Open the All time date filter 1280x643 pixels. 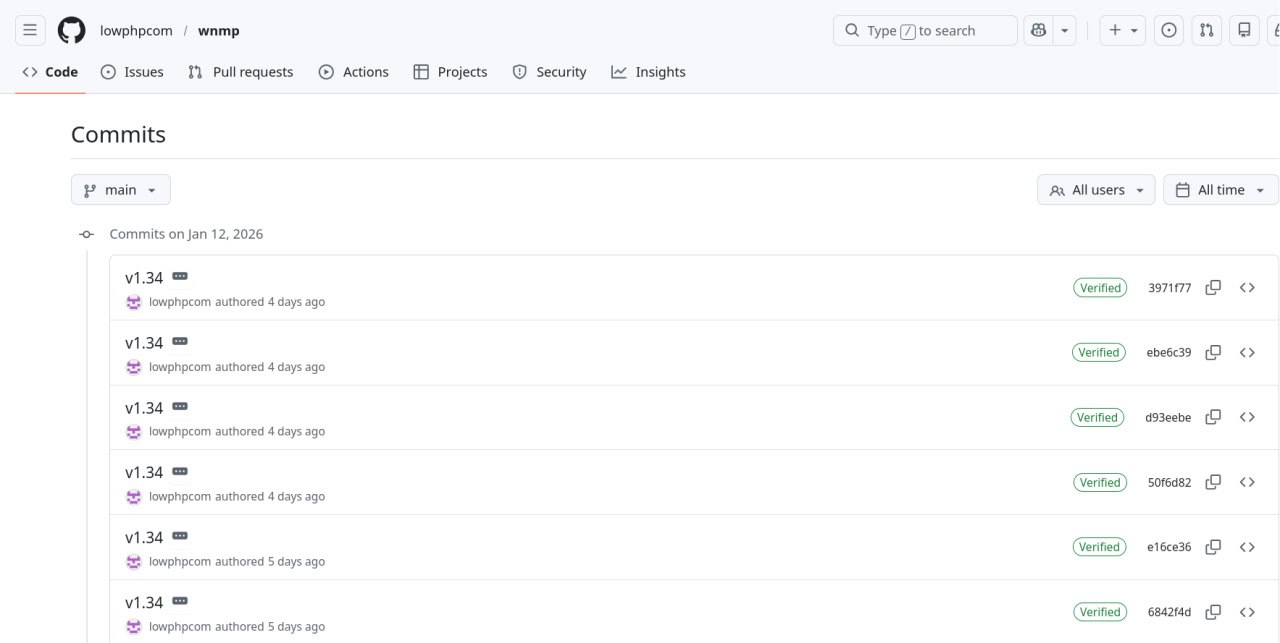pos(1220,190)
